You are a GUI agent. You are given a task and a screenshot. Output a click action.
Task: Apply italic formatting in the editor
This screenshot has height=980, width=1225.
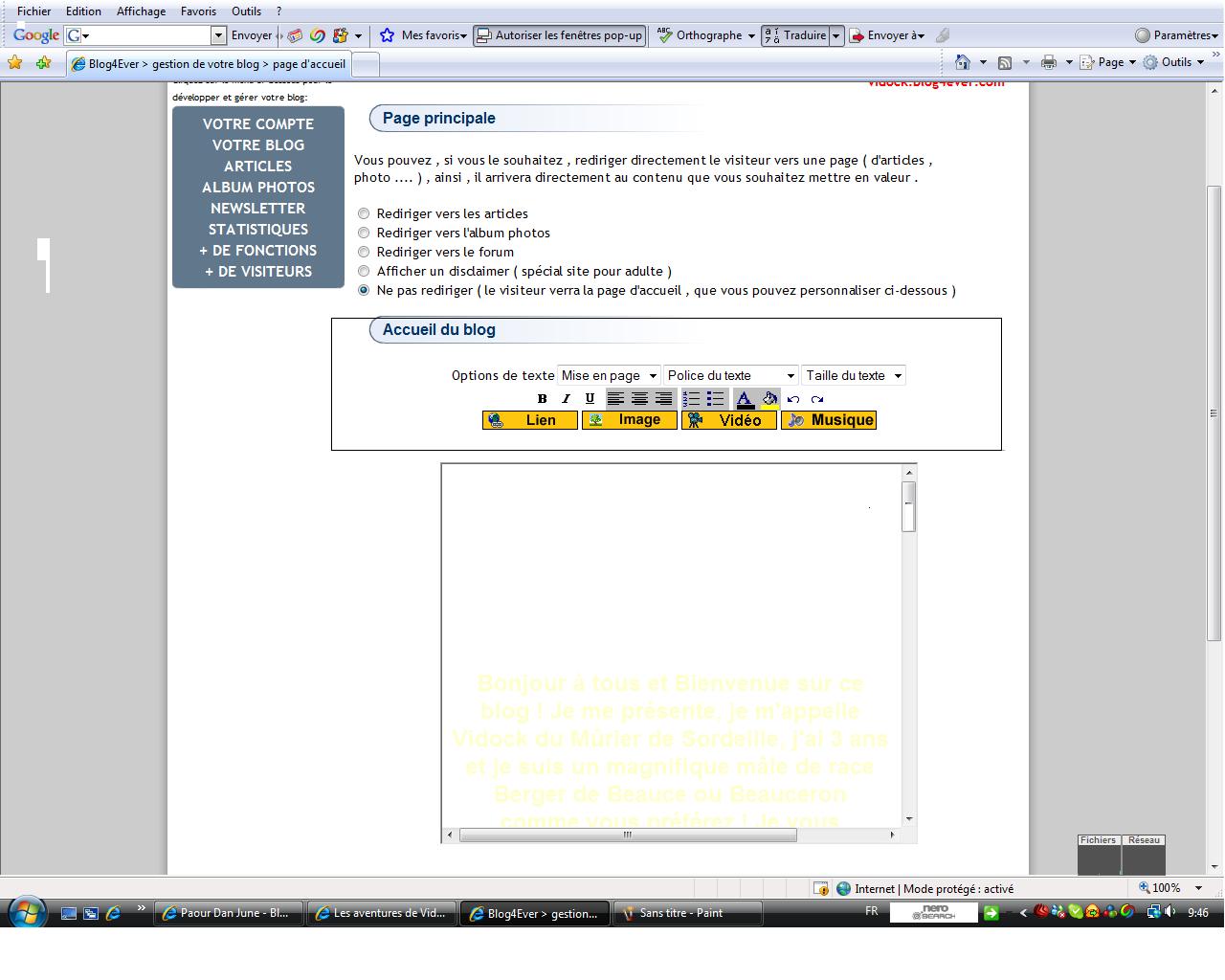click(x=566, y=399)
